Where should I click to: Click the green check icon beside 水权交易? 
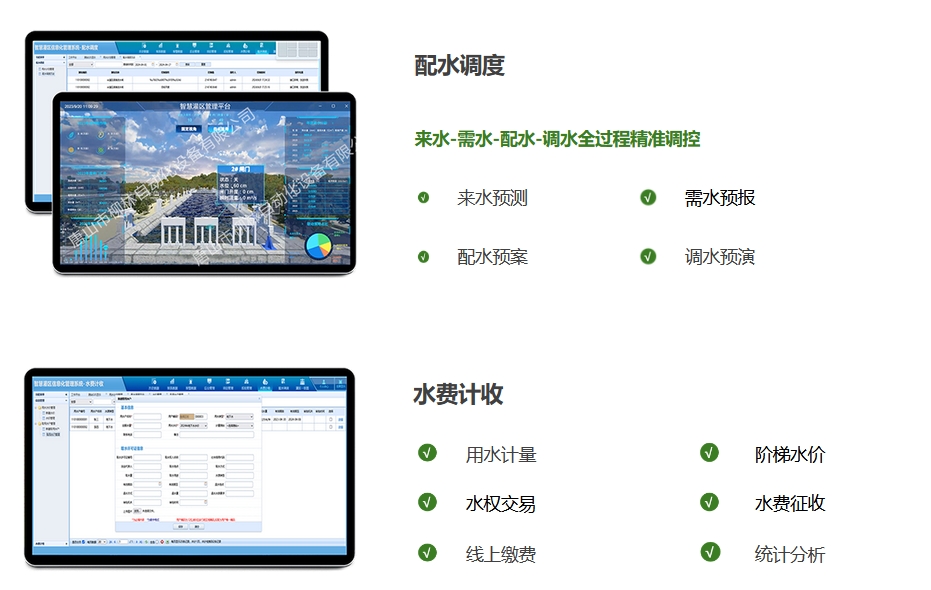click(428, 503)
